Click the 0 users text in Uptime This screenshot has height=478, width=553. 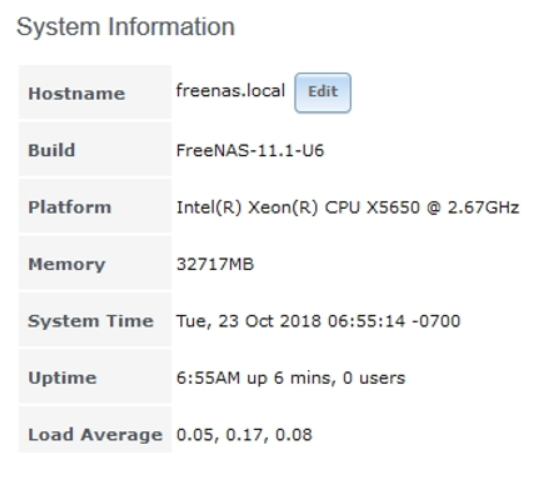point(374,378)
